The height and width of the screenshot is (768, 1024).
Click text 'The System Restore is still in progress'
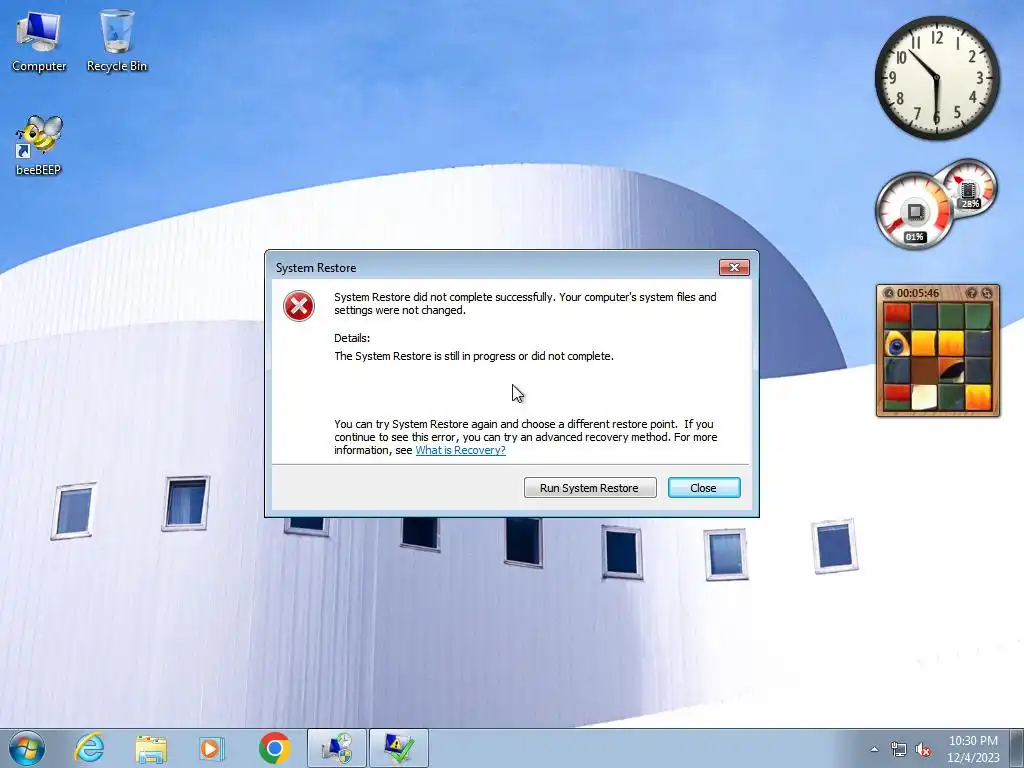pos(424,357)
